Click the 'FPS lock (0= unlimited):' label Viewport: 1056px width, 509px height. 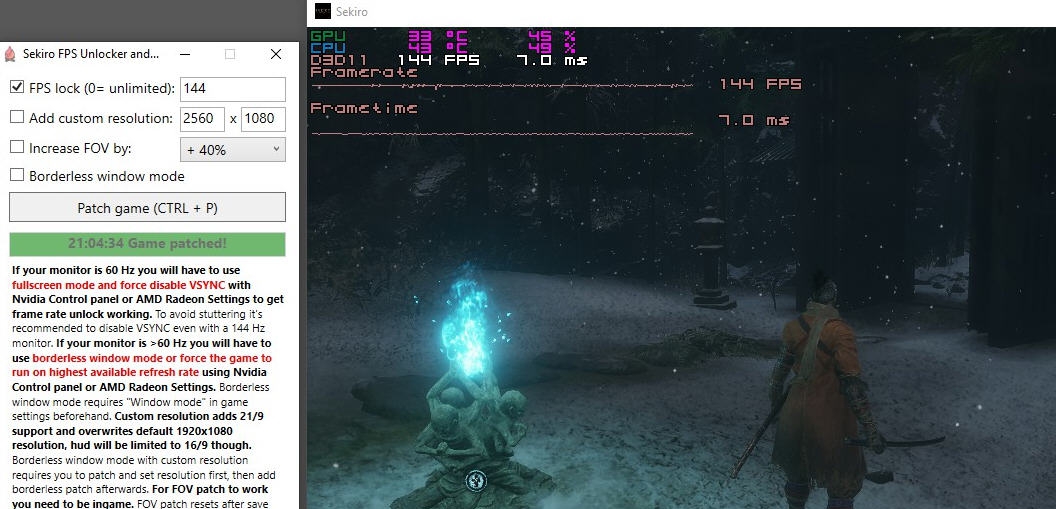[x=102, y=88]
